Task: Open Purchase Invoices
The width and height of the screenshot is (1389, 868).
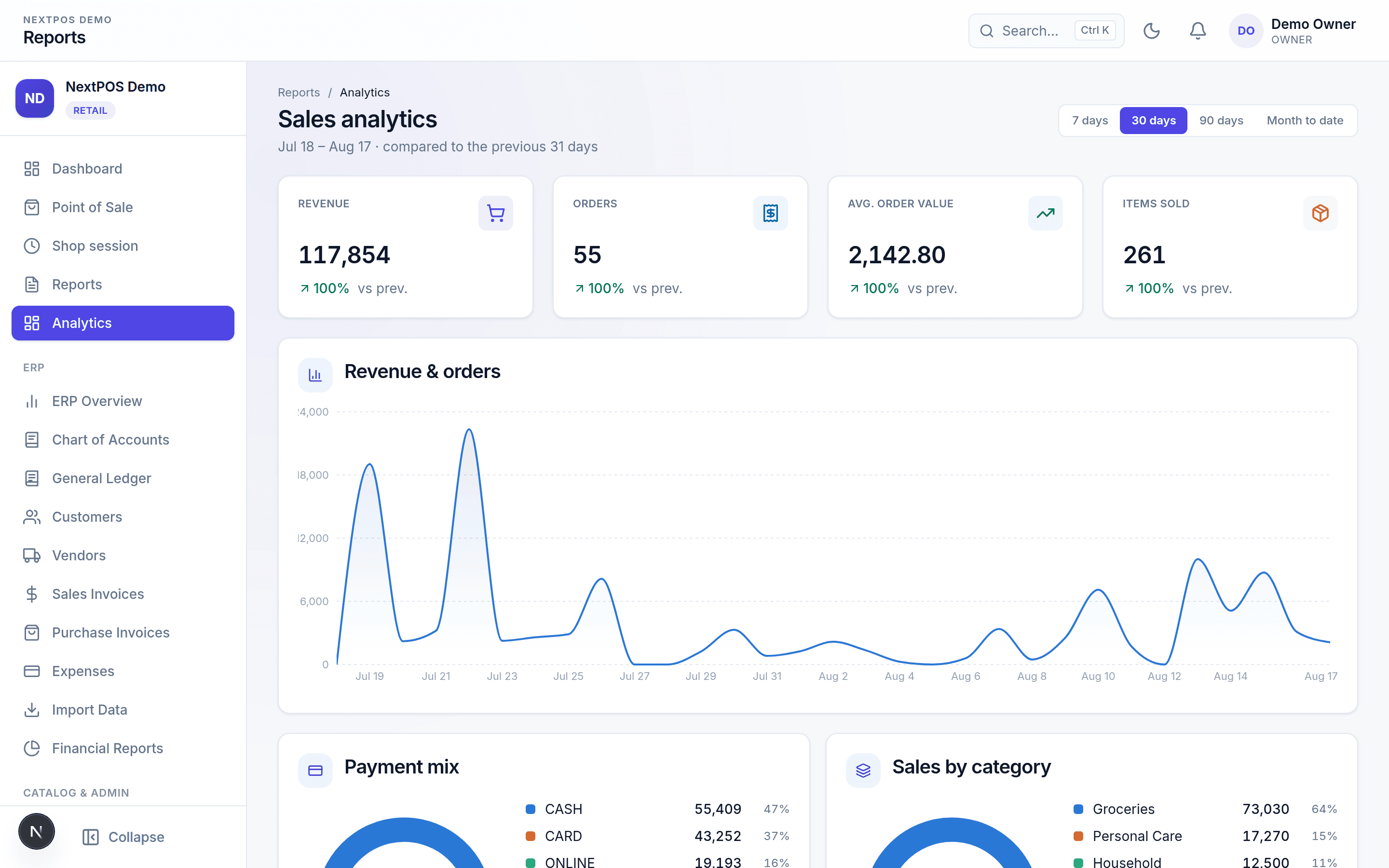Action: [x=123, y=633]
